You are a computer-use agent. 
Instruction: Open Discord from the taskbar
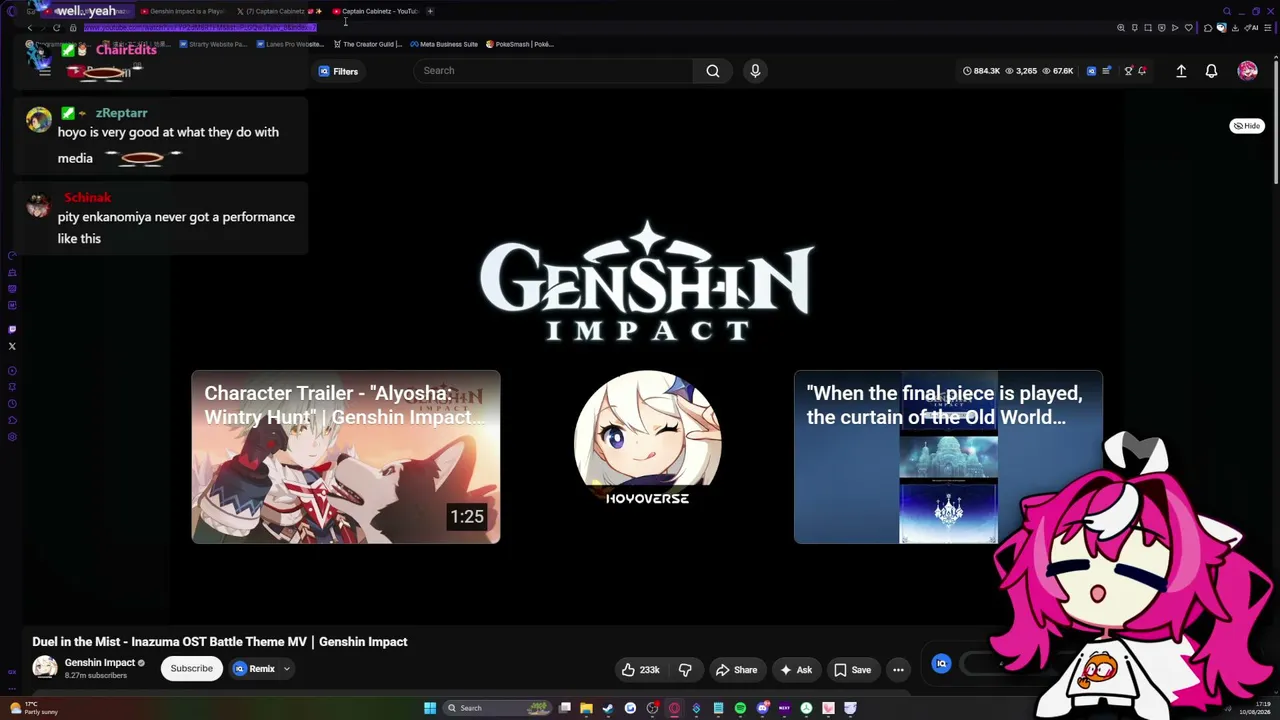762,708
